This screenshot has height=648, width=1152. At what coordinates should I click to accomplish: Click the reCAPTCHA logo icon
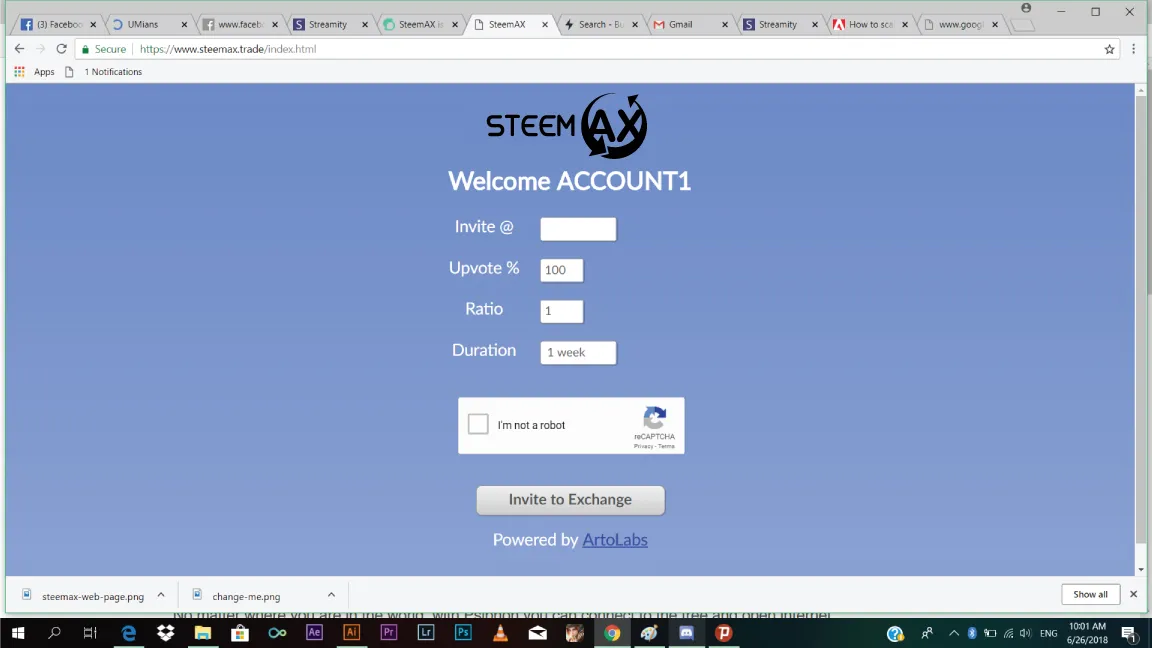coord(655,418)
